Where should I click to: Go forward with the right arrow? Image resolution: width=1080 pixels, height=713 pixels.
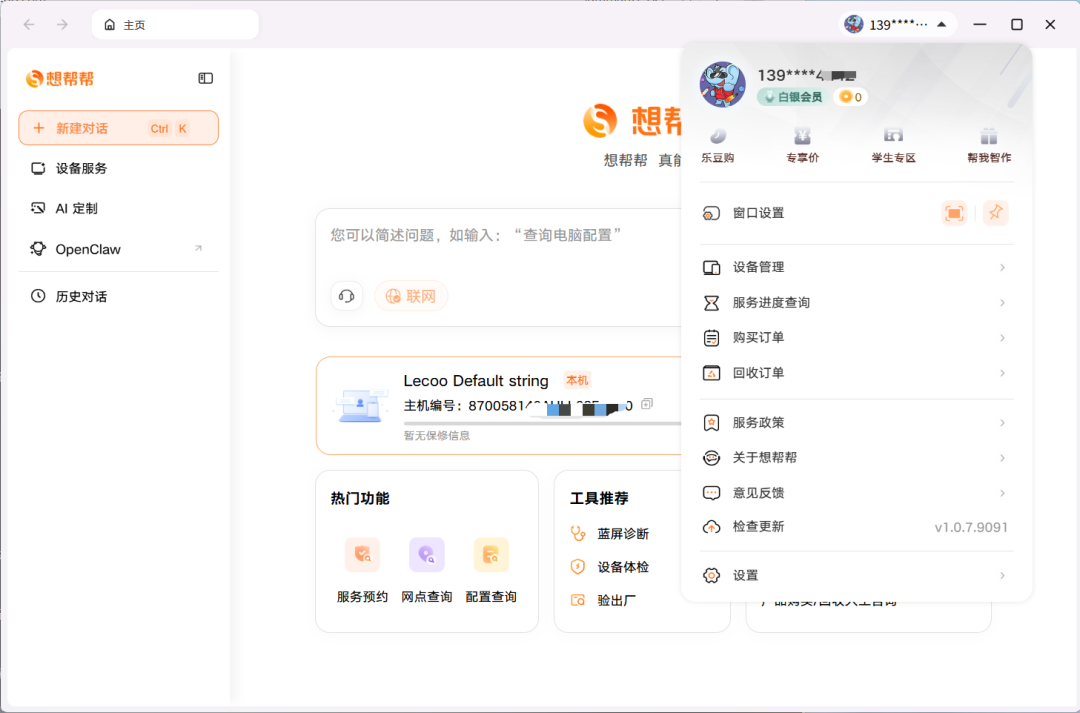point(63,25)
